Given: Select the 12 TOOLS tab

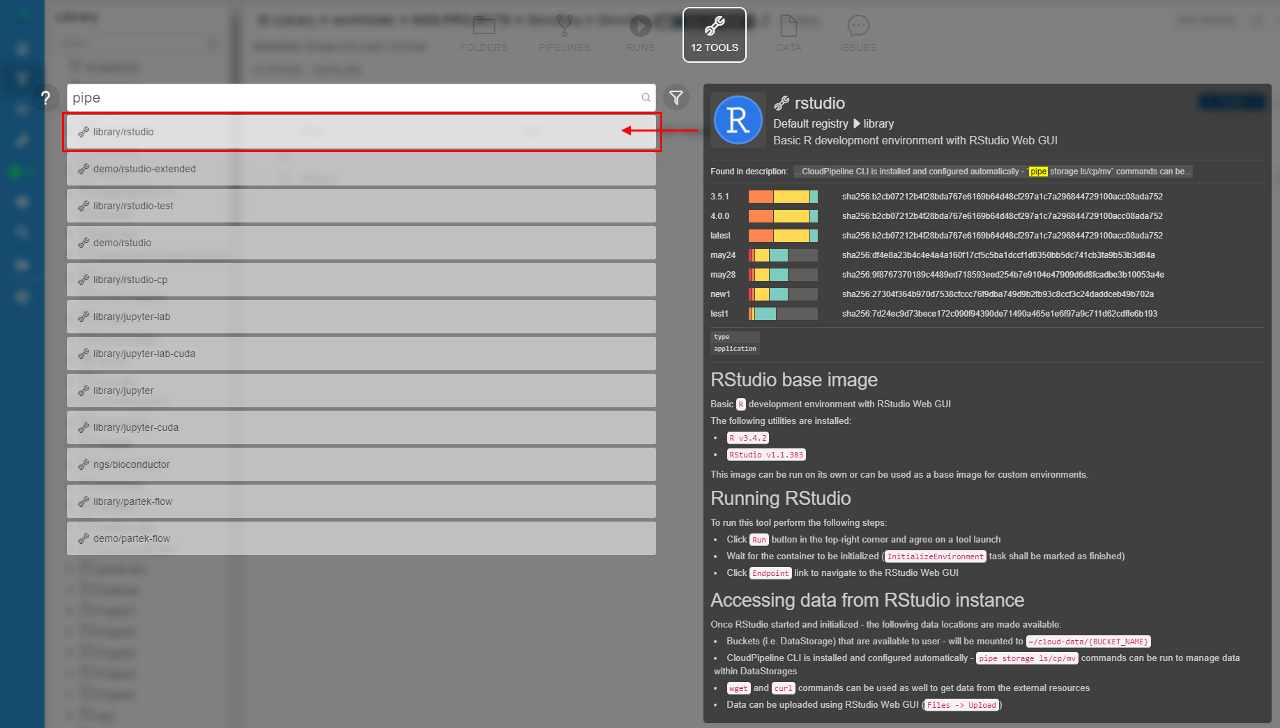Looking at the screenshot, I should click(714, 34).
